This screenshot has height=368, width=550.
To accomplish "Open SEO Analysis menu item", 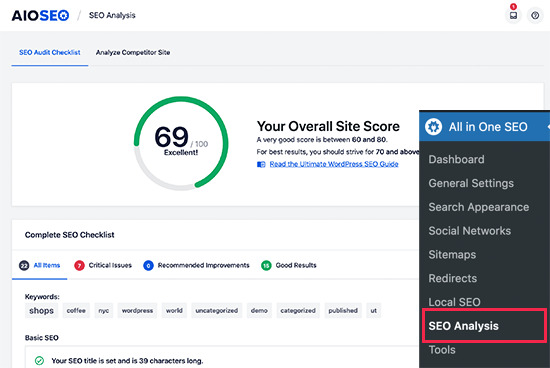I will pos(484,326).
